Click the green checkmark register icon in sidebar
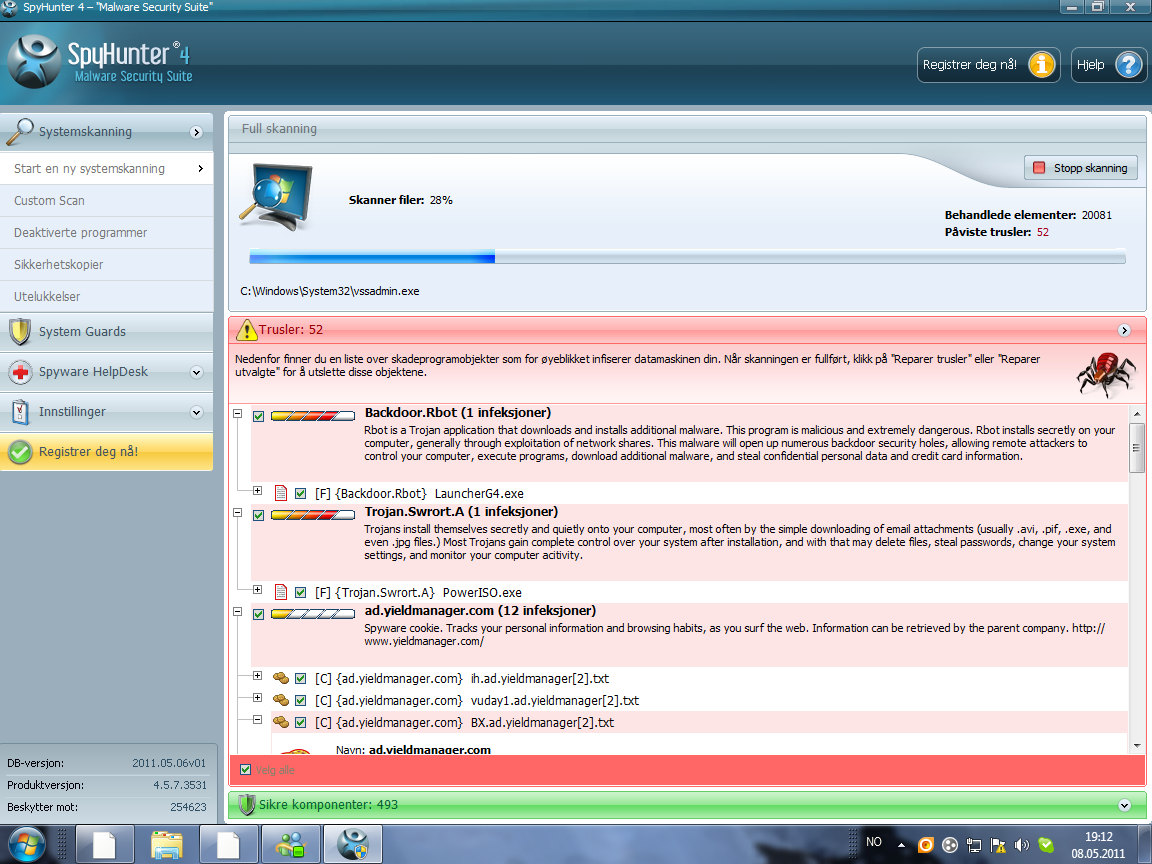Viewport: 1152px width, 864px height. pos(21,452)
